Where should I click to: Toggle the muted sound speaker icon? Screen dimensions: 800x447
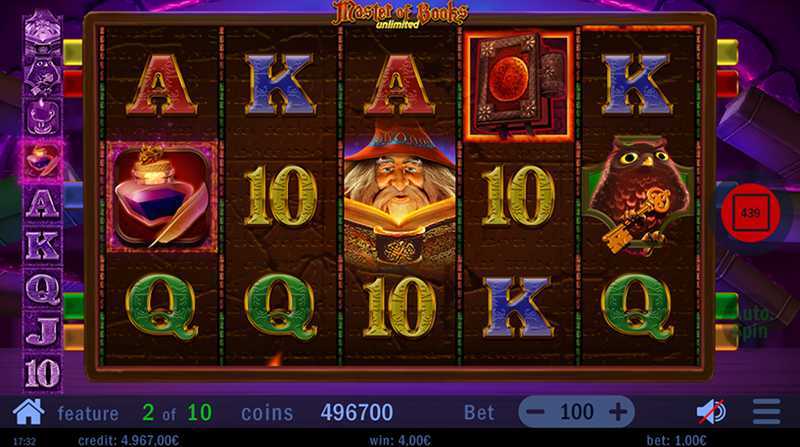point(711,412)
